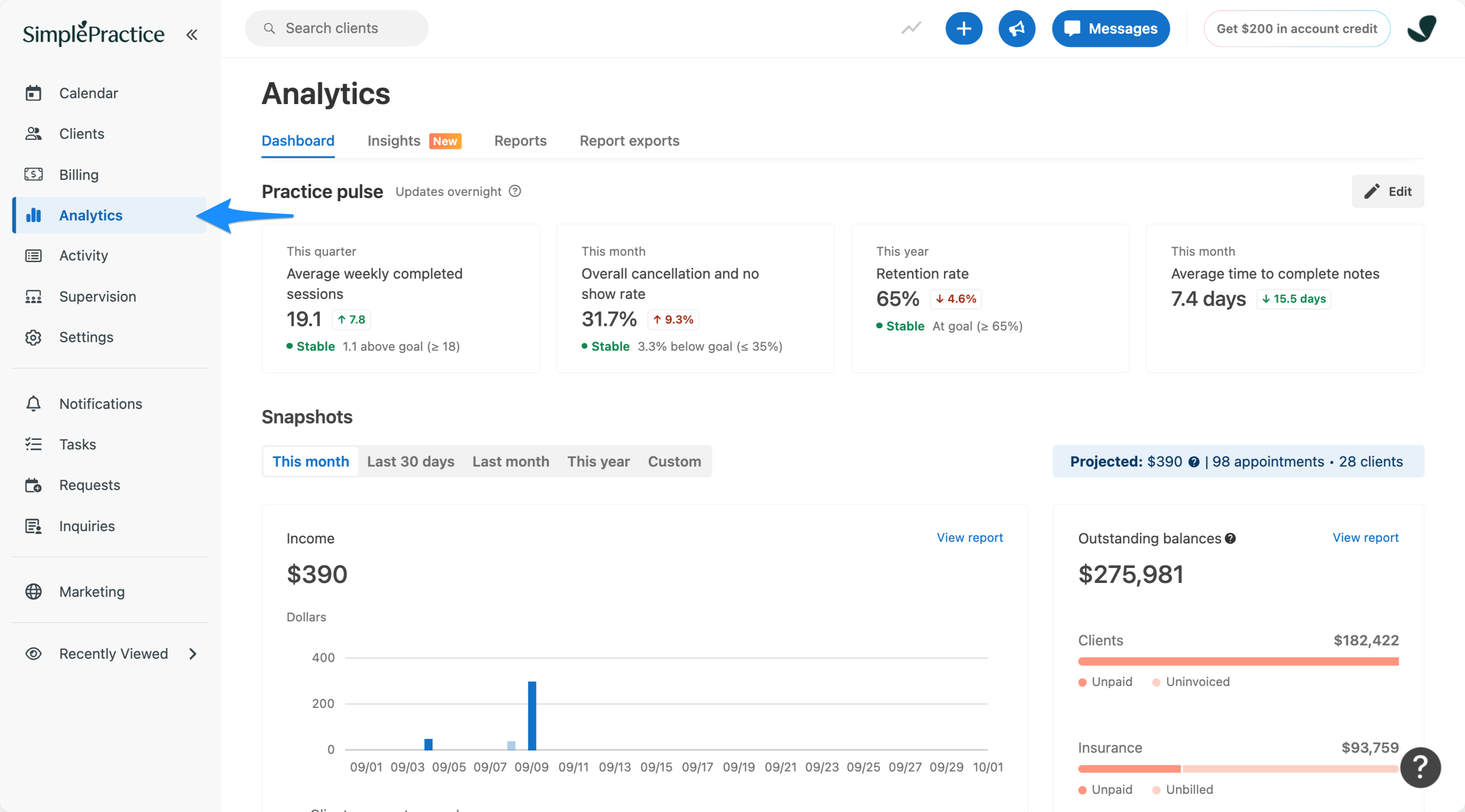
Task: Open the Billing section
Action: (78, 175)
